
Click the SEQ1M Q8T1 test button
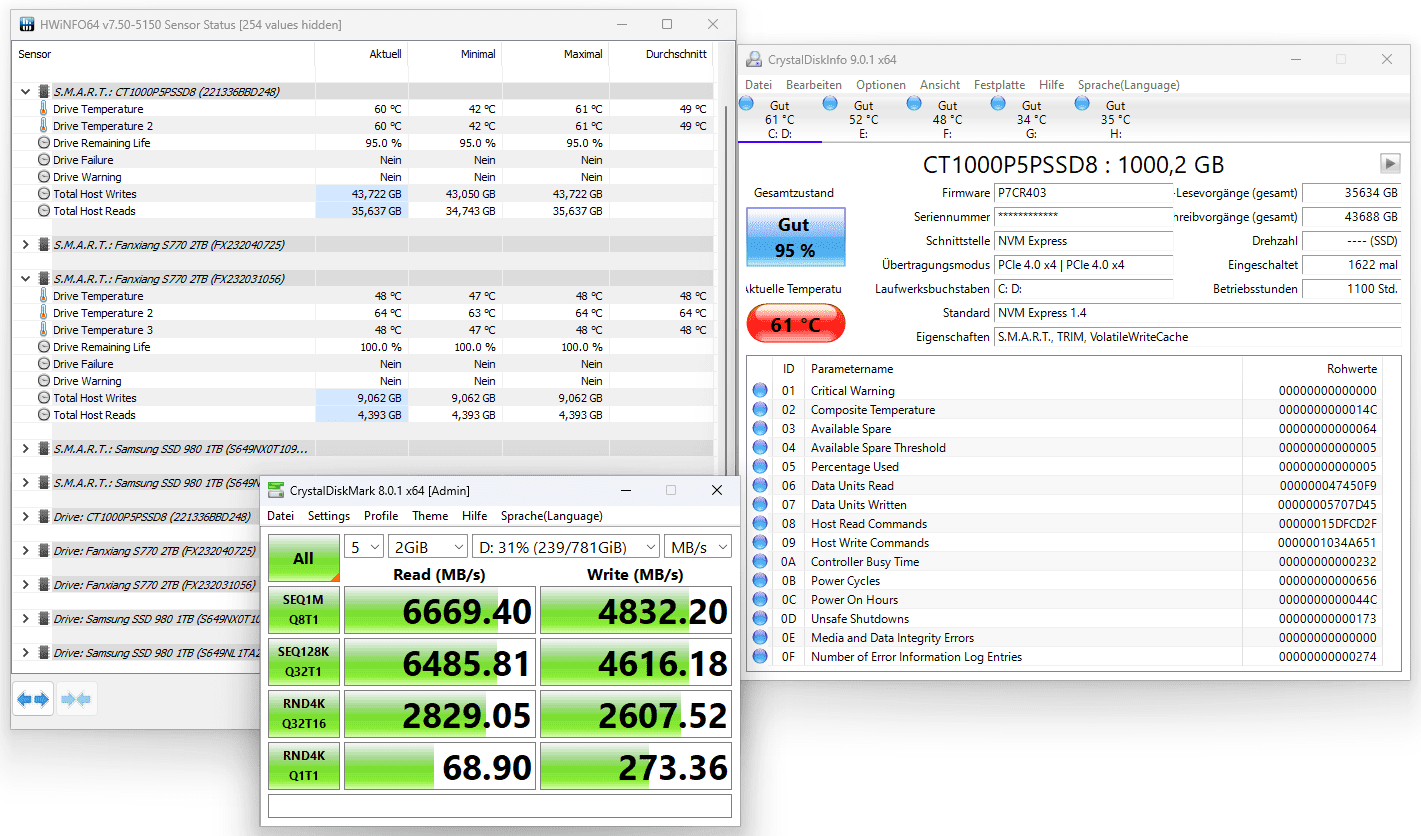pyautogui.click(x=304, y=610)
